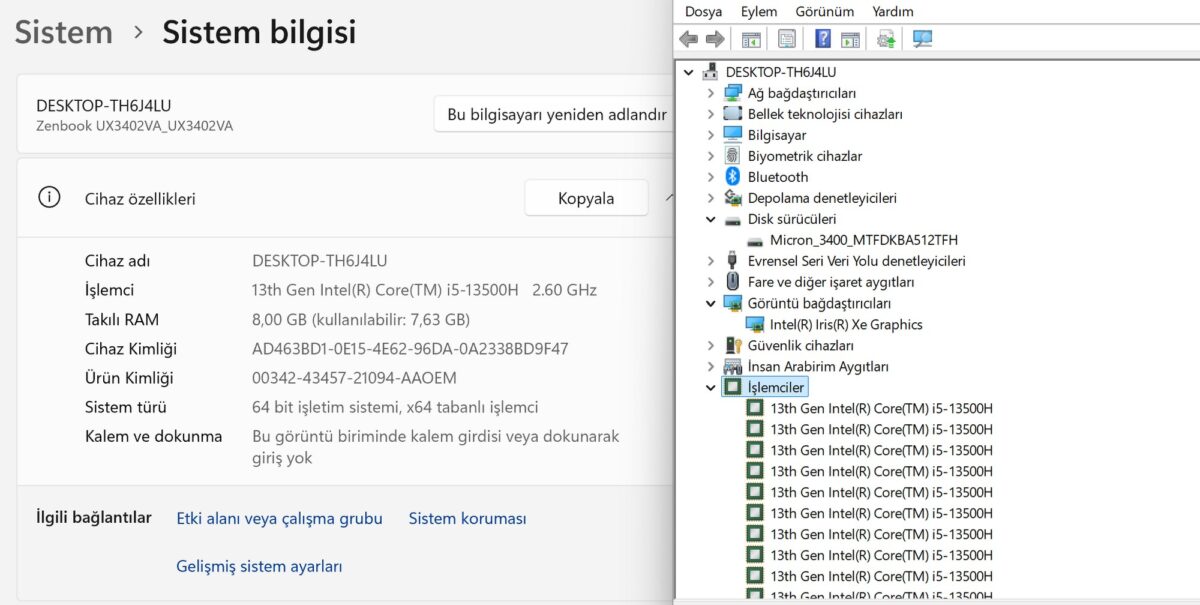Click the Intel Iris Xe Graphics adapter icon
This screenshot has height=605, width=1200.
click(755, 324)
